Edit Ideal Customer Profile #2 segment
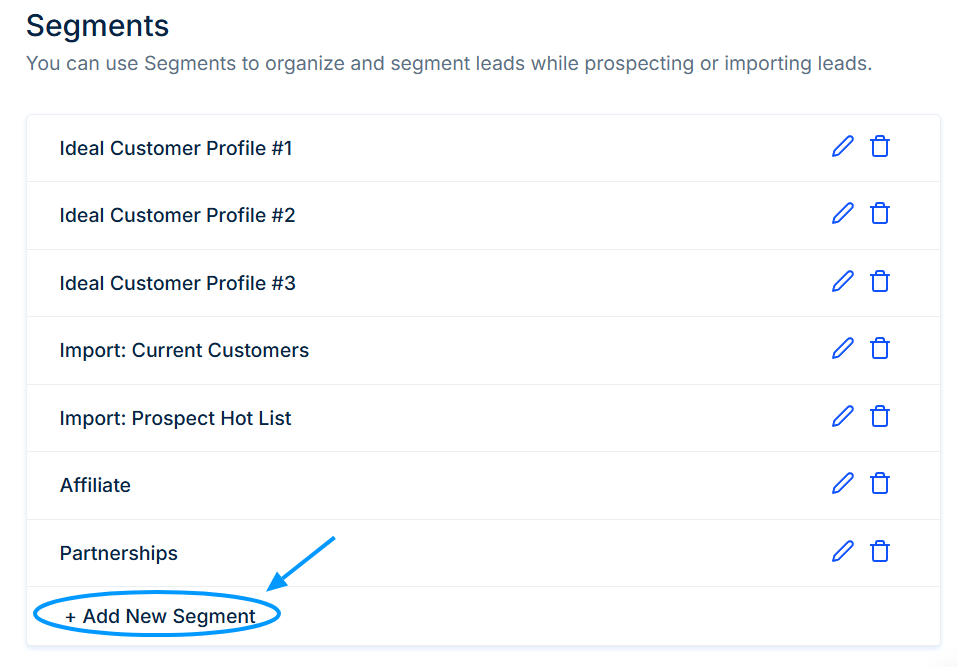The height and width of the screenshot is (667, 957). click(x=843, y=214)
